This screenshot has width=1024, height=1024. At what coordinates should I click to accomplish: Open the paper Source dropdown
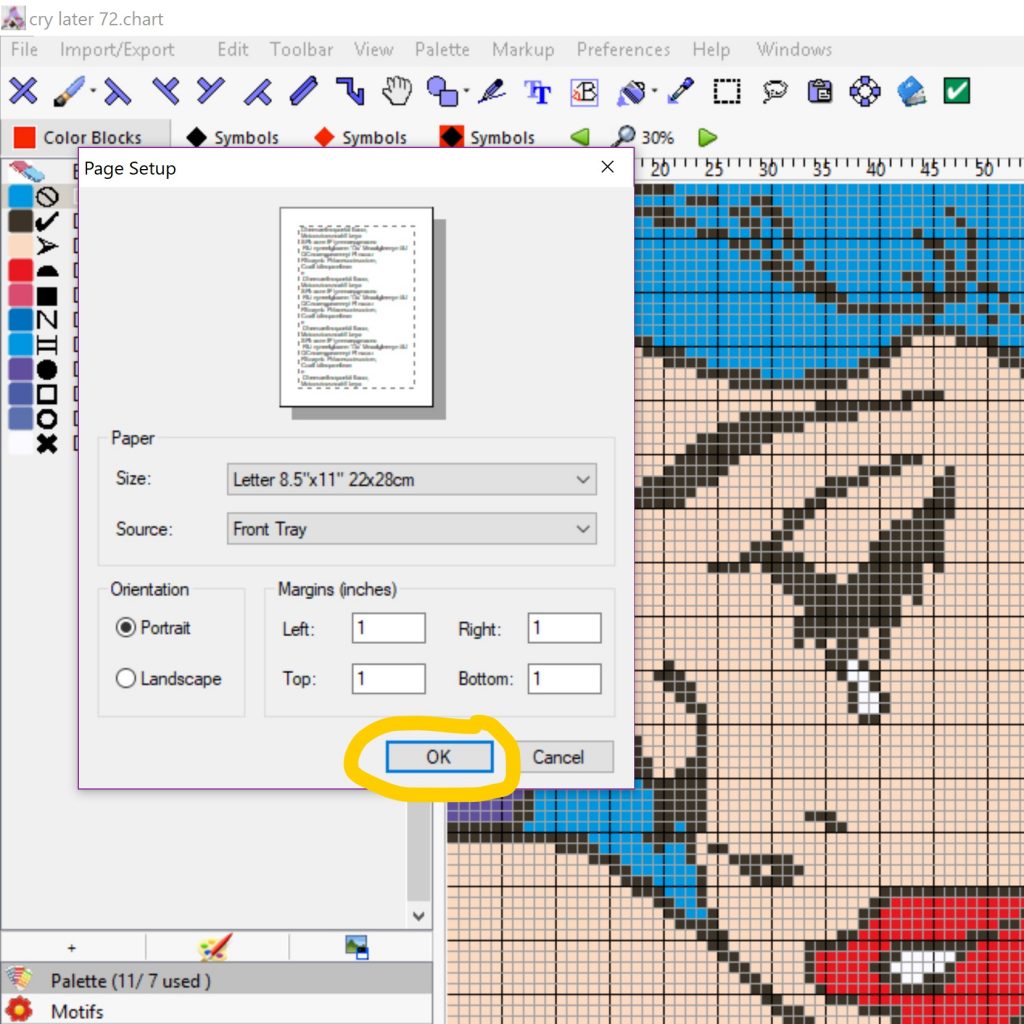pos(411,529)
